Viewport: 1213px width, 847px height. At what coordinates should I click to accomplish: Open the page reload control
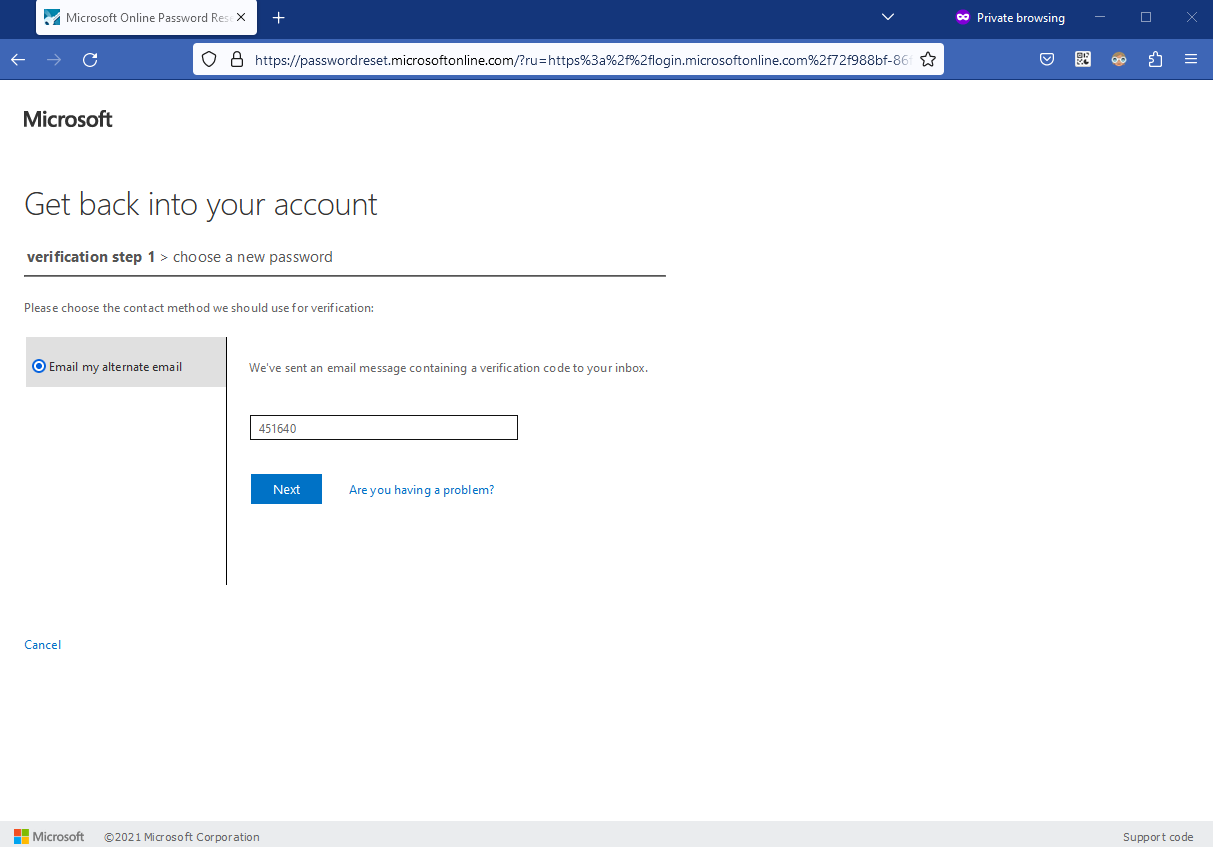tap(90, 59)
